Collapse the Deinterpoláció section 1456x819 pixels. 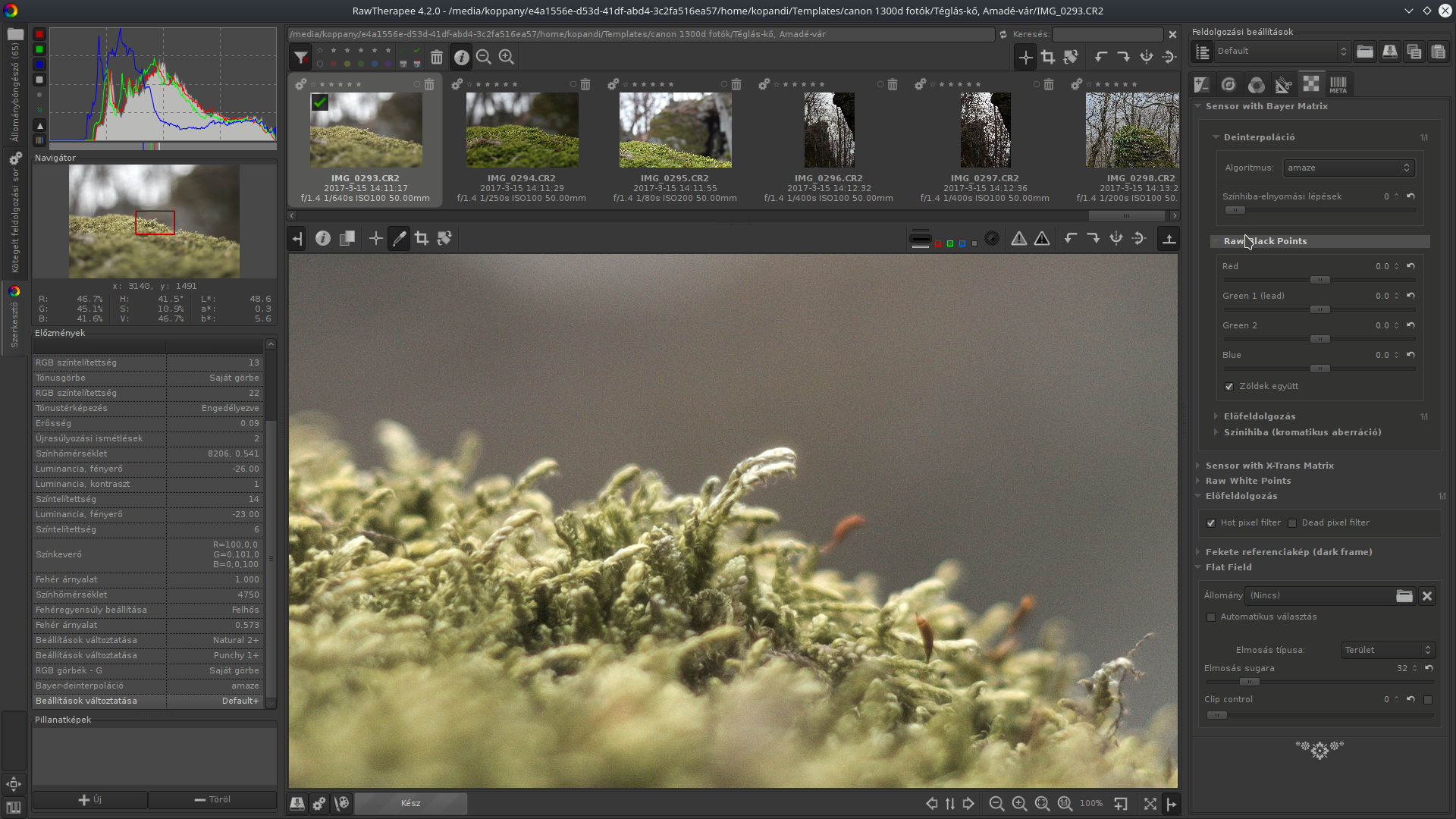pos(1259,137)
